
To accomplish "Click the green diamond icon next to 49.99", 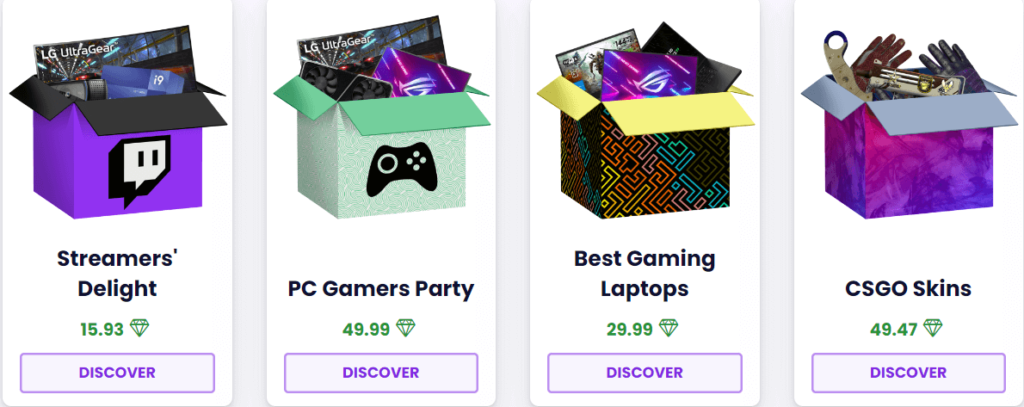I will click(406, 328).
